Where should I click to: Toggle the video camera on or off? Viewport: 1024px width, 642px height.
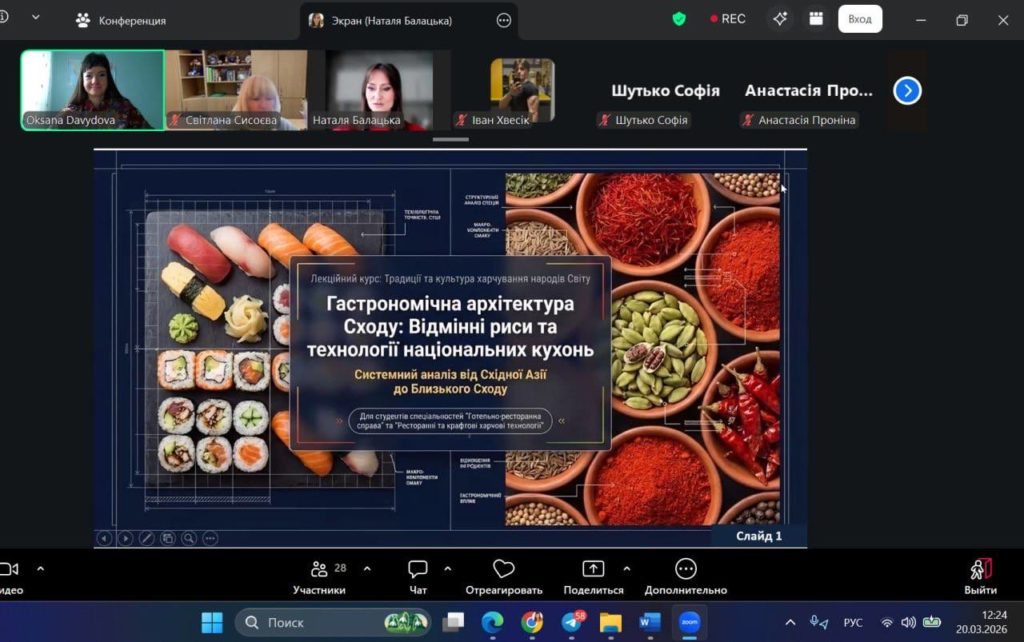point(10,569)
